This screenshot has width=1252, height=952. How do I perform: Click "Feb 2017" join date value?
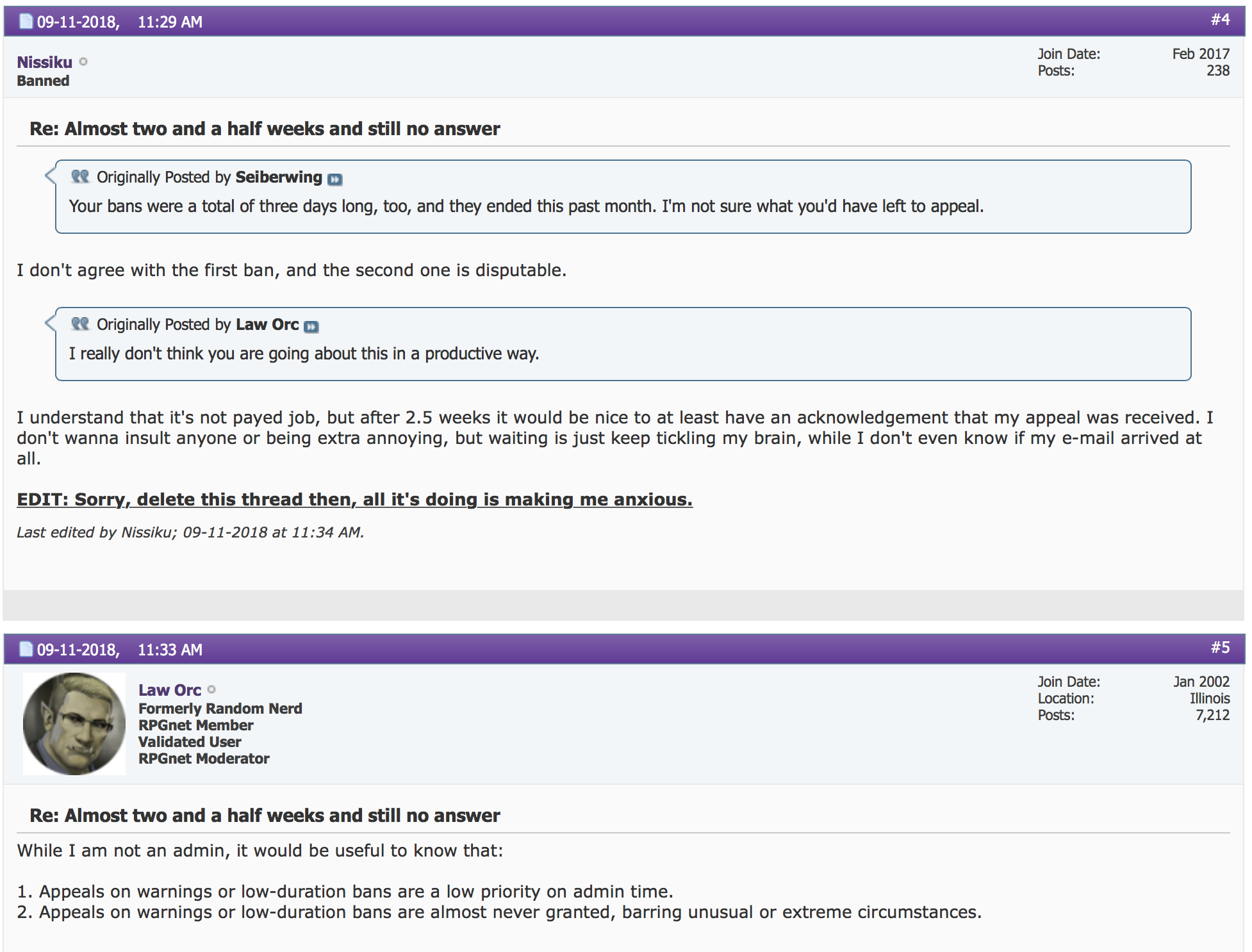1201,54
